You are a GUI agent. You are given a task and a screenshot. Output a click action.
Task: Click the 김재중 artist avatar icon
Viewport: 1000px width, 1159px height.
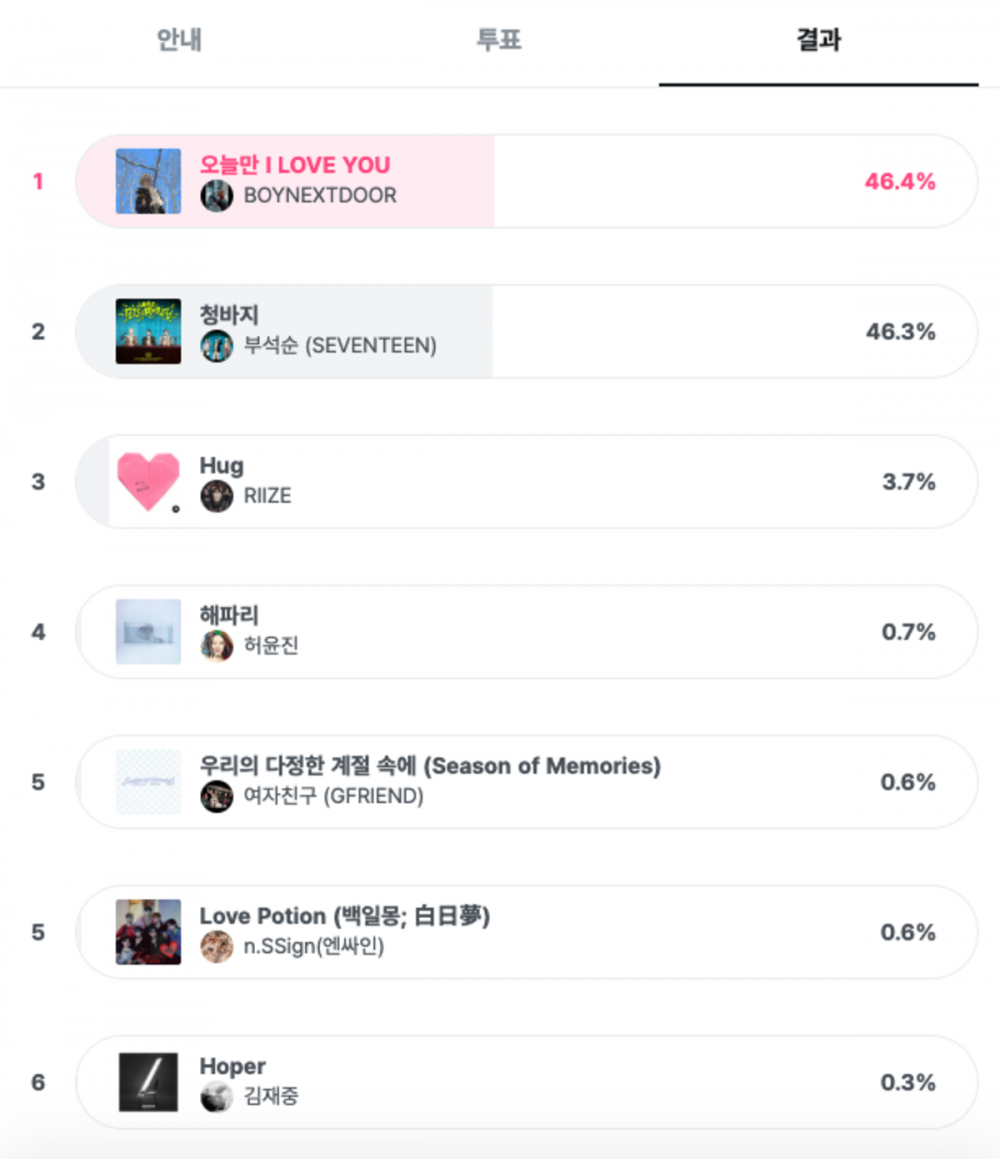coord(217,1096)
